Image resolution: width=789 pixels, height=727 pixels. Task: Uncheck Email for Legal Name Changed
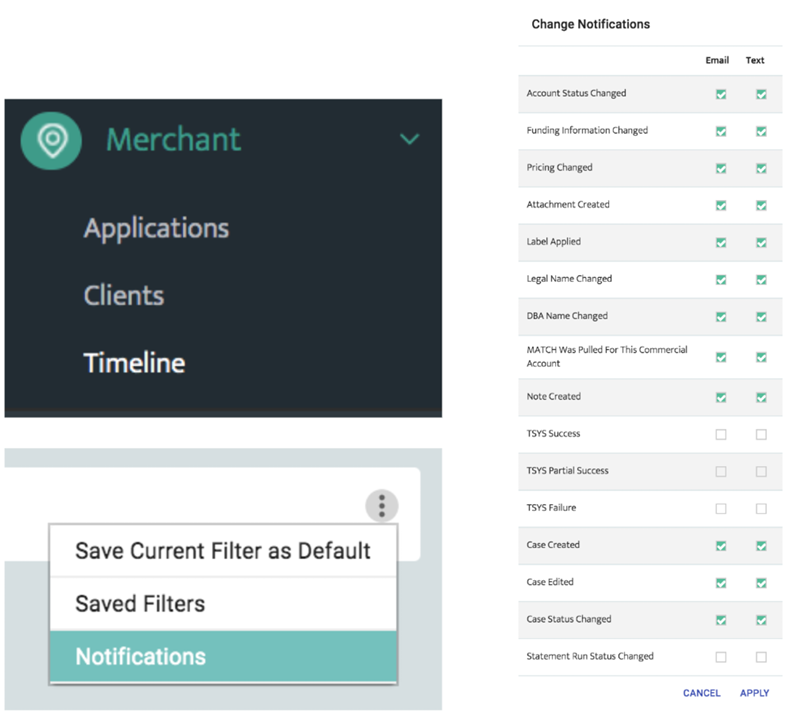(721, 280)
